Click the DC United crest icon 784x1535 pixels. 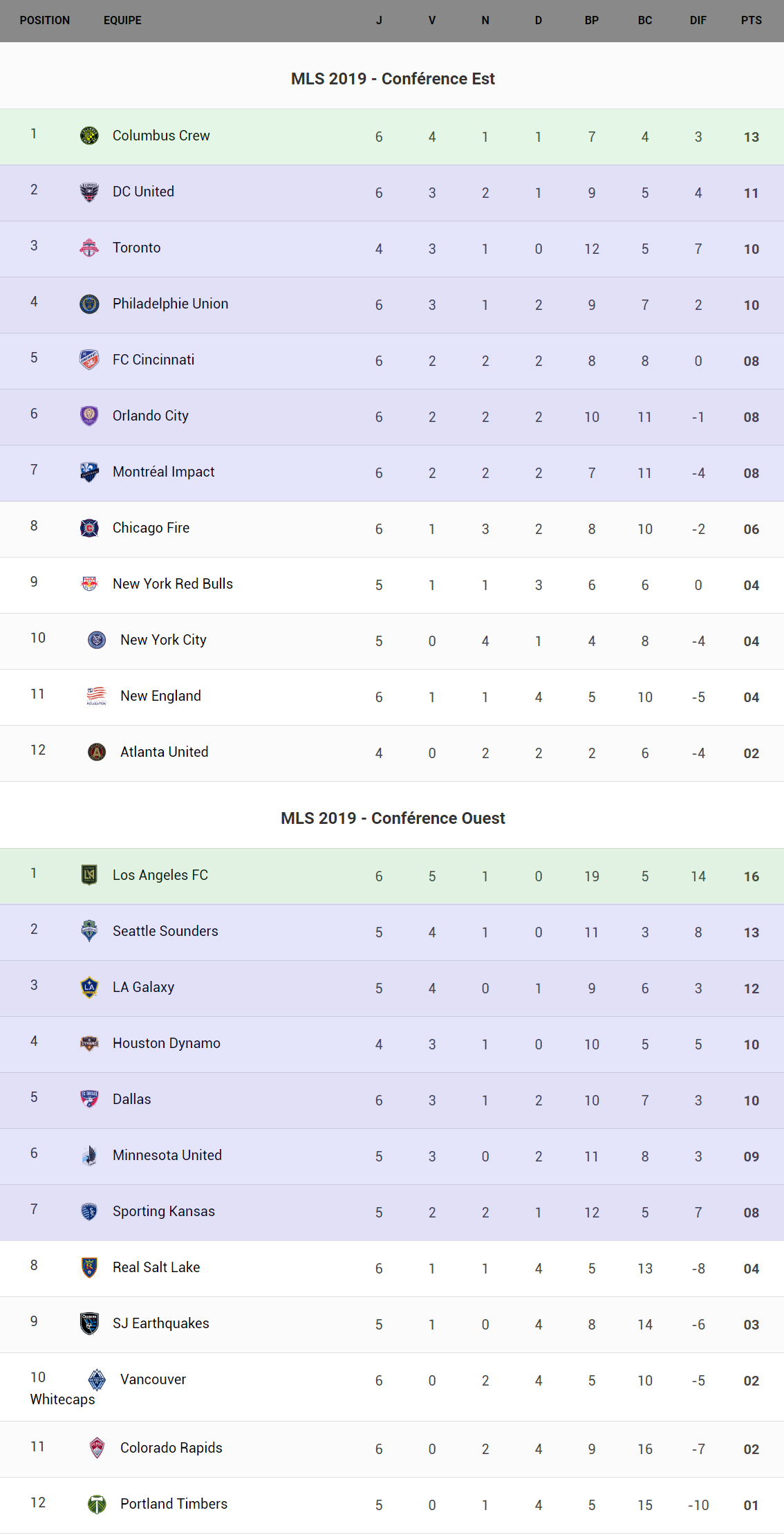[89, 192]
